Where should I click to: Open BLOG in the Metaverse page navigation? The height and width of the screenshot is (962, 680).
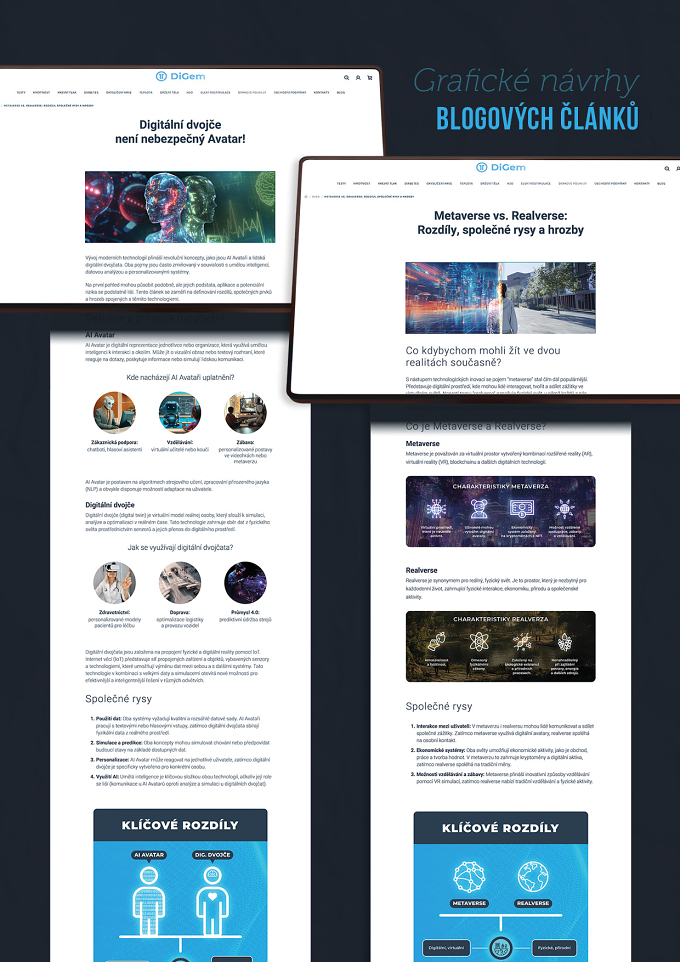[x=661, y=183]
